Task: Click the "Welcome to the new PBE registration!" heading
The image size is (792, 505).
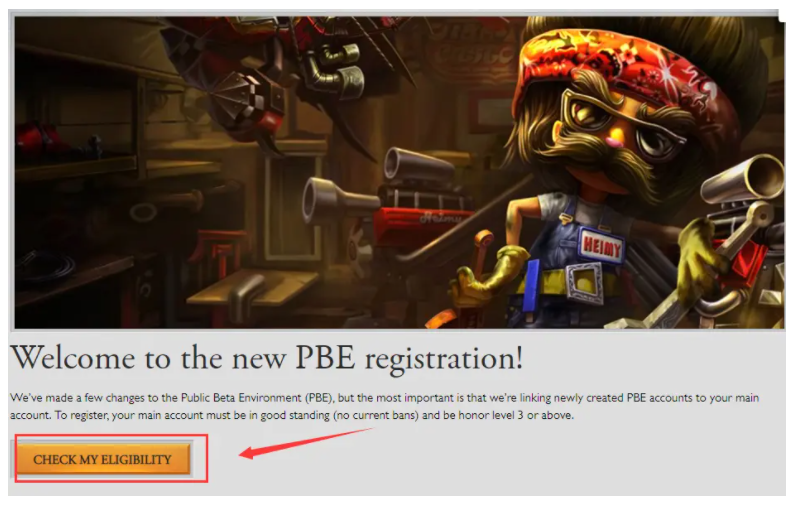Action: [266, 358]
